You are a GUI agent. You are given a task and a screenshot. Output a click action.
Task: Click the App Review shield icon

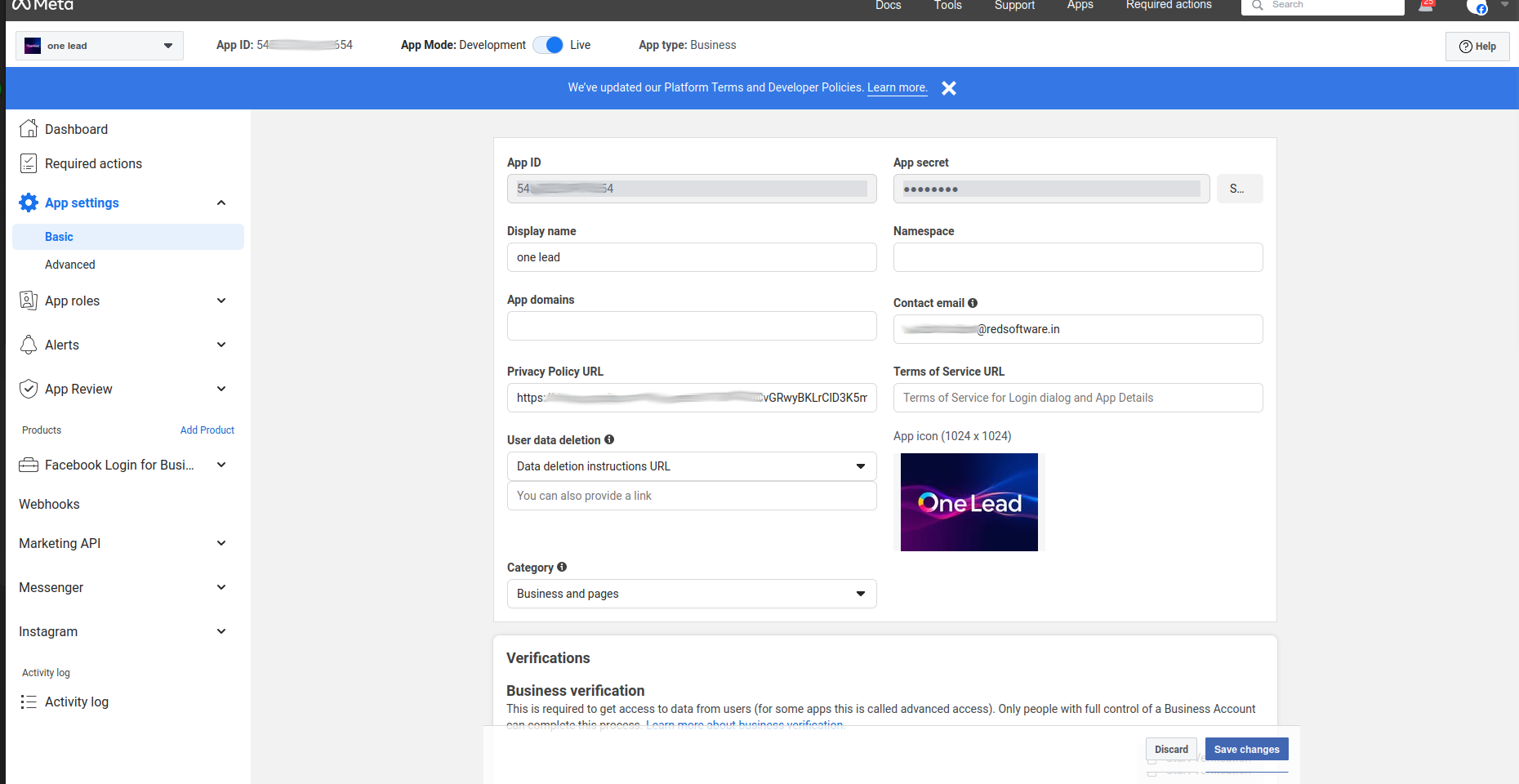coord(29,389)
